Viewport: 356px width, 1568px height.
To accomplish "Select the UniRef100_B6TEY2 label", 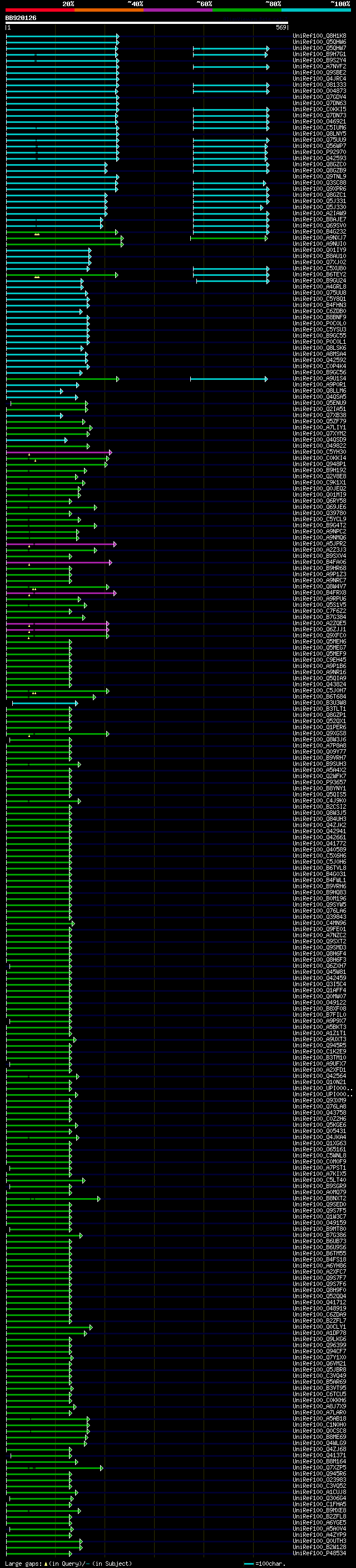I will pyautogui.click(x=319, y=275).
